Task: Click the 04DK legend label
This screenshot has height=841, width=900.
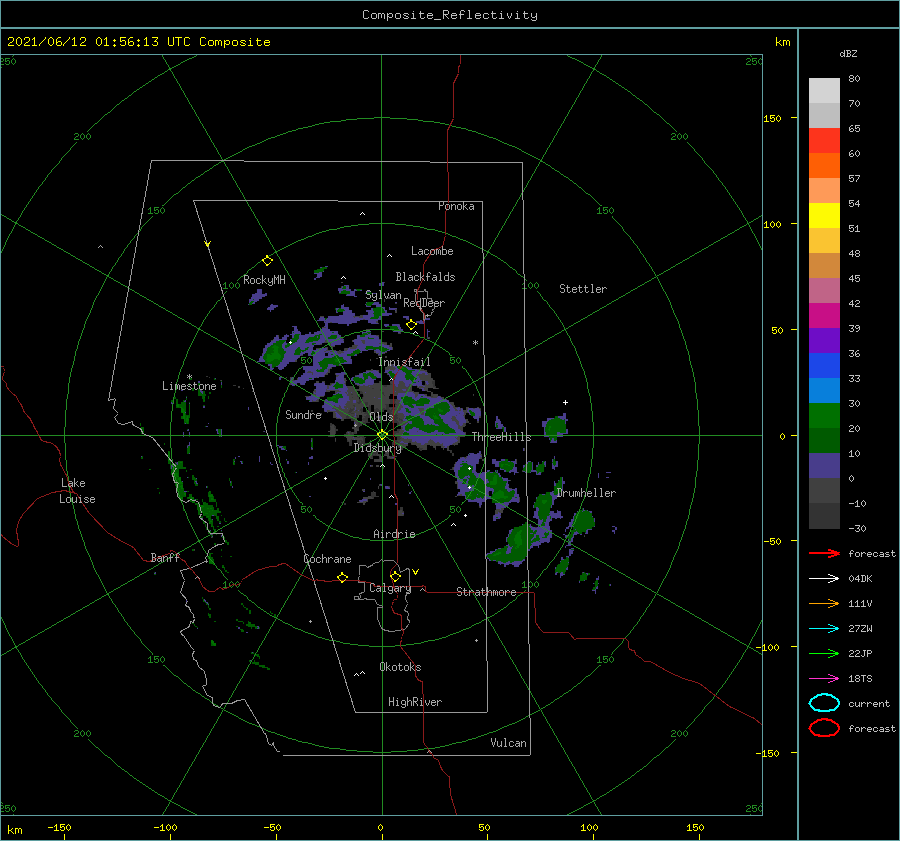Action: click(x=860, y=579)
